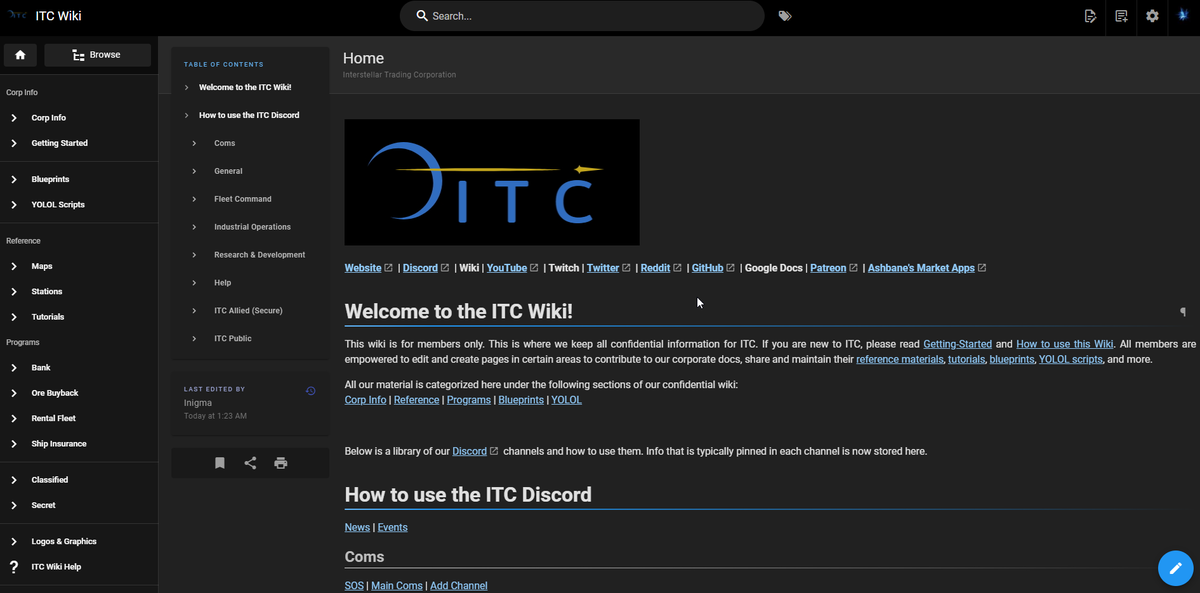Click the share icon under Last Edited

250,463
